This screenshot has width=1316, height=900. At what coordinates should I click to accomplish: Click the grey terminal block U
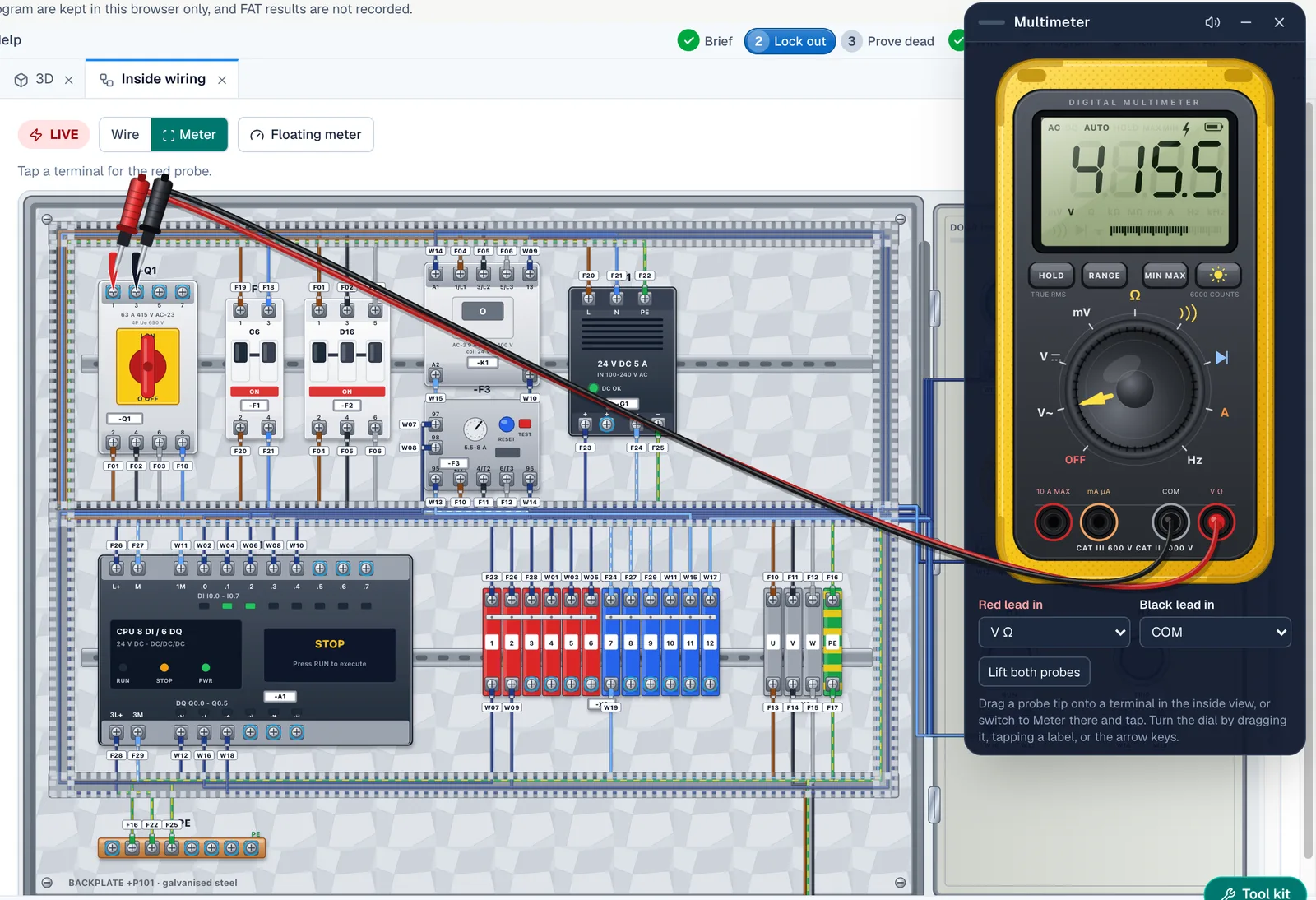772,643
